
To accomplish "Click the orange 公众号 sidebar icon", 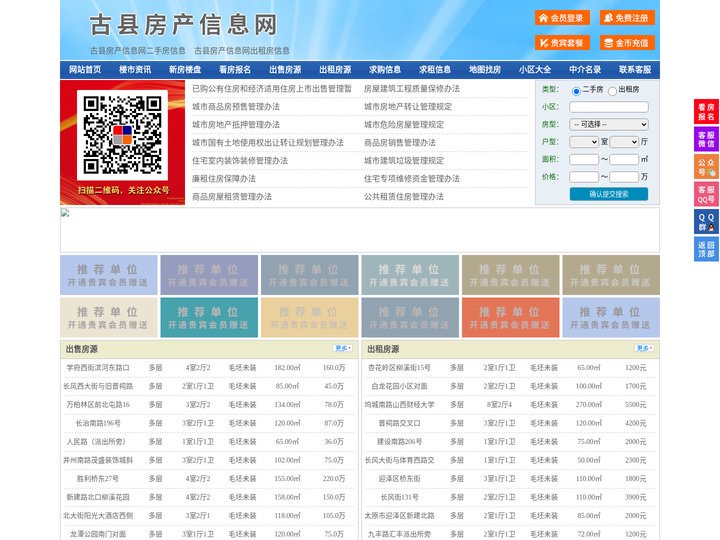I will (706, 167).
